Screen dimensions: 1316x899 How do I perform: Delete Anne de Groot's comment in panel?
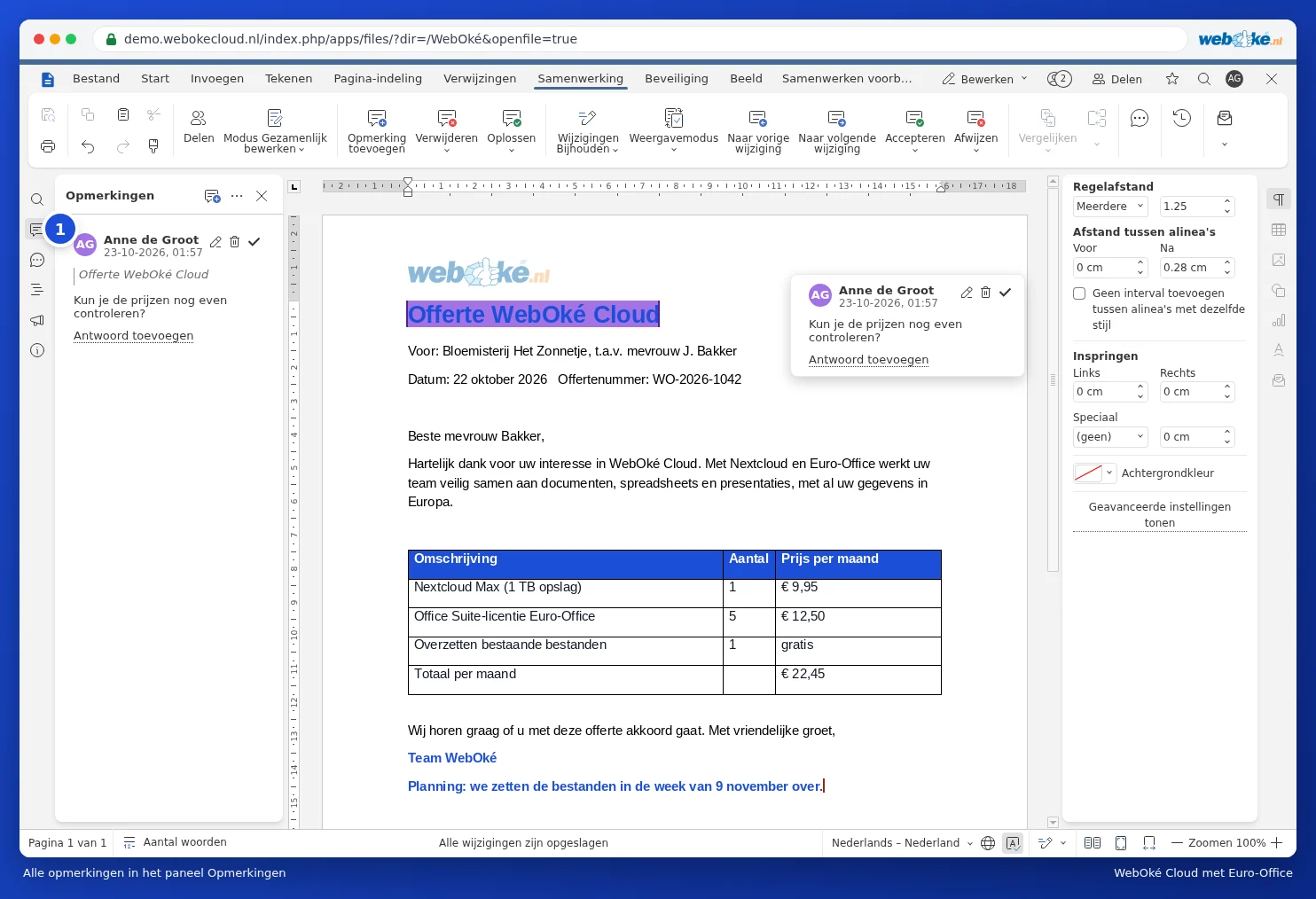tap(235, 241)
